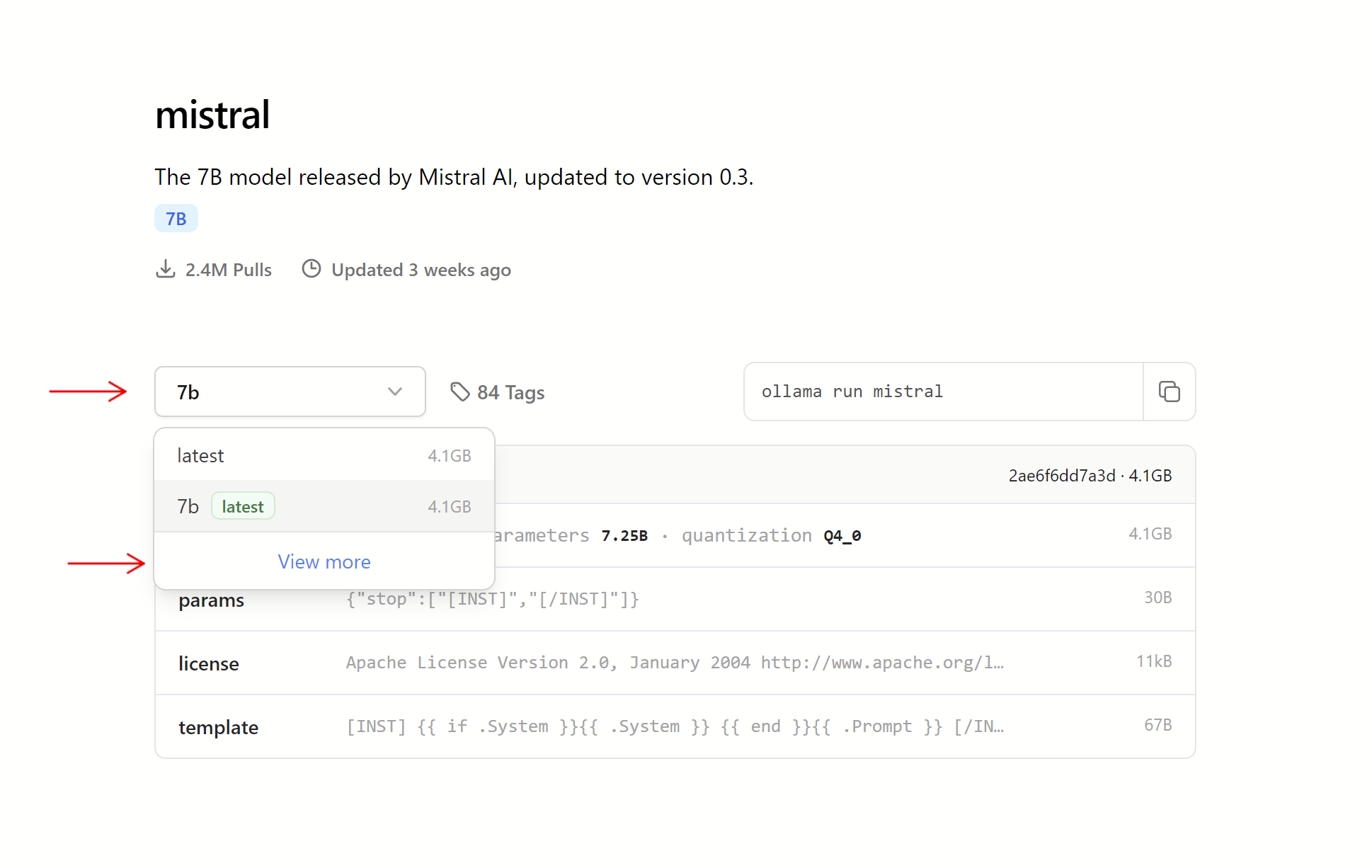
Task: Select the plain latest tag option
Action: 324,455
